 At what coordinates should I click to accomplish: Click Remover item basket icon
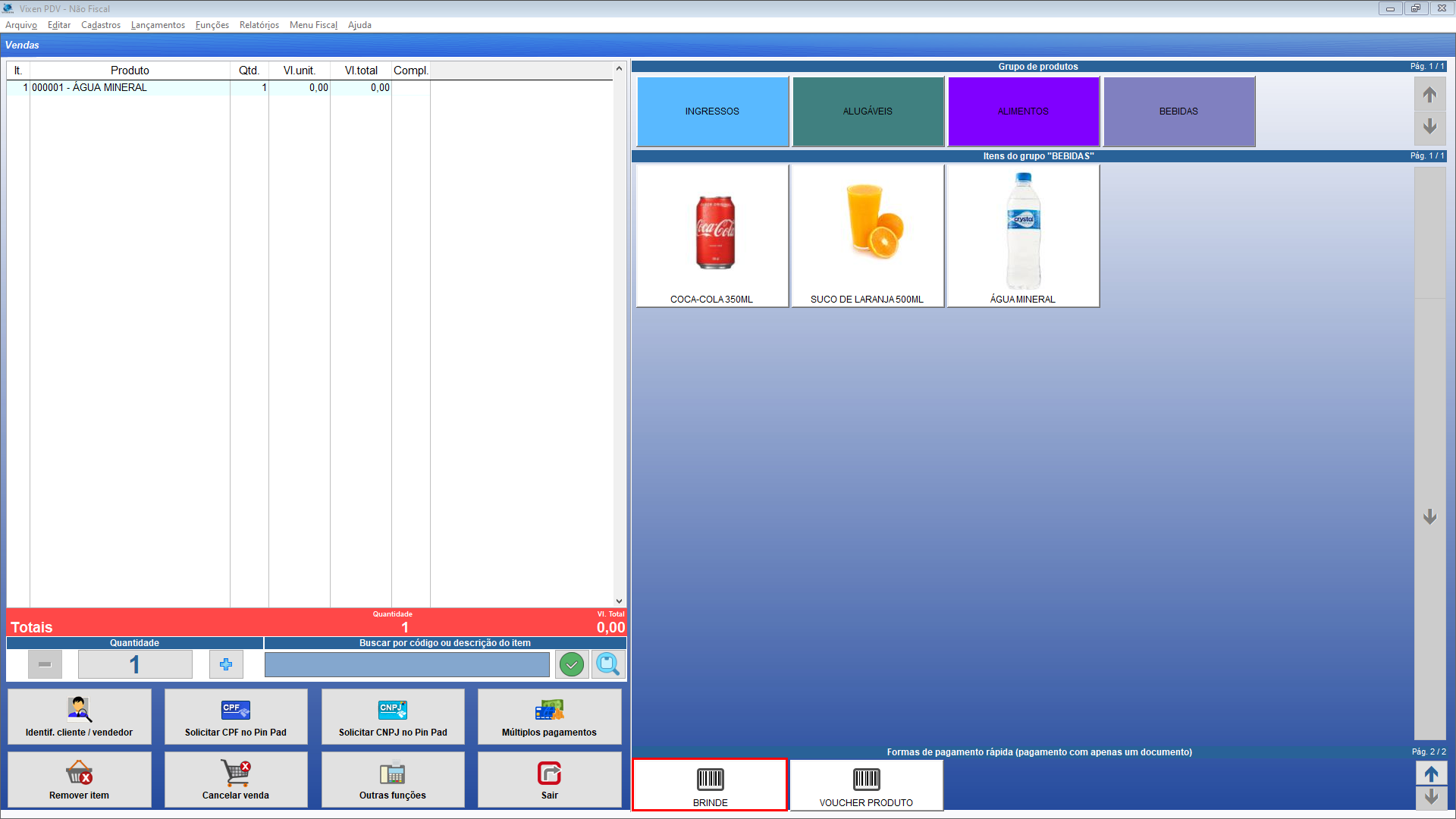click(x=79, y=780)
